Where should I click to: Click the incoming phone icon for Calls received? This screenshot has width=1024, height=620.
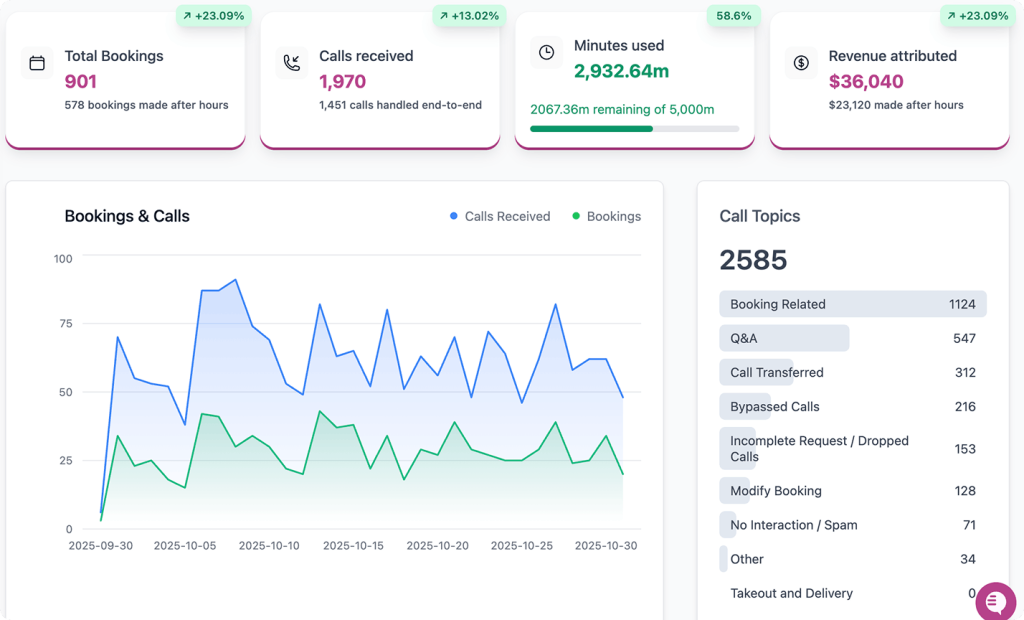292,63
